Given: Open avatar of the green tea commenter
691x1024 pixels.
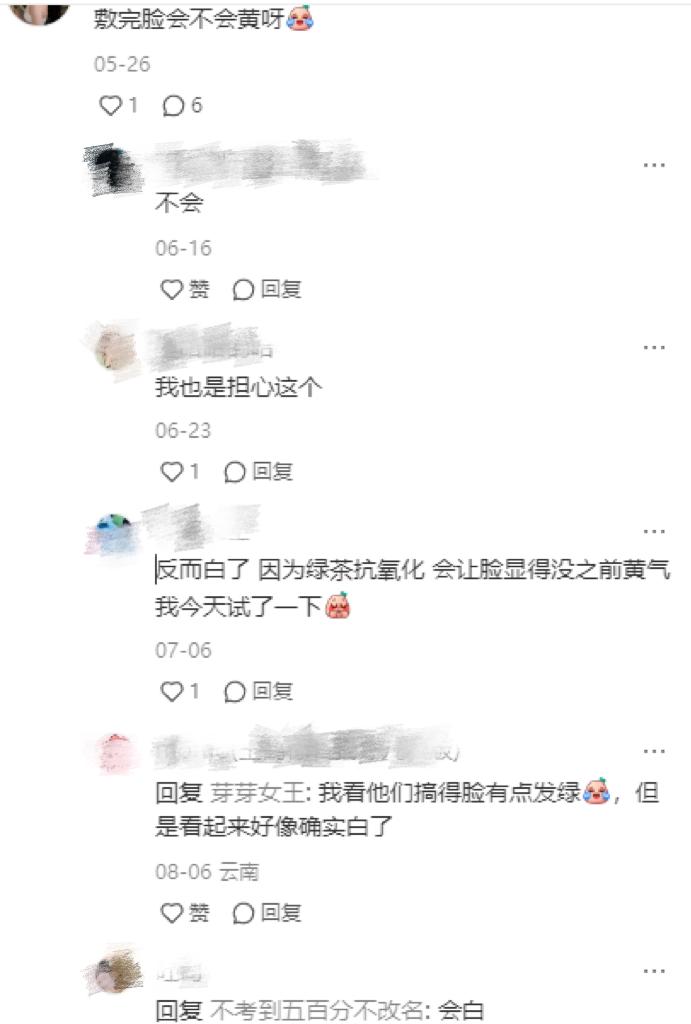Looking at the screenshot, I should pyautogui.click(x=113, y=534).
